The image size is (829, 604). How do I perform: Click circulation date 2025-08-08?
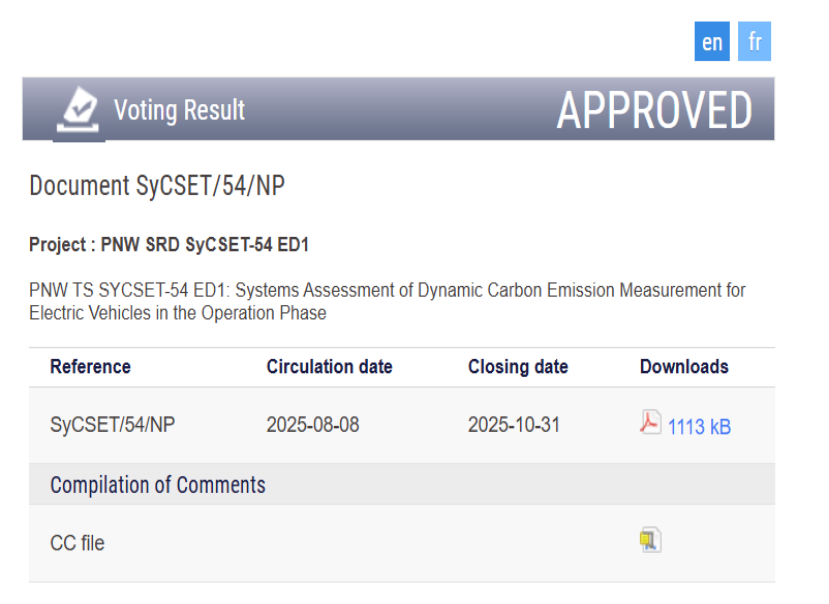[x=312, y=425]
